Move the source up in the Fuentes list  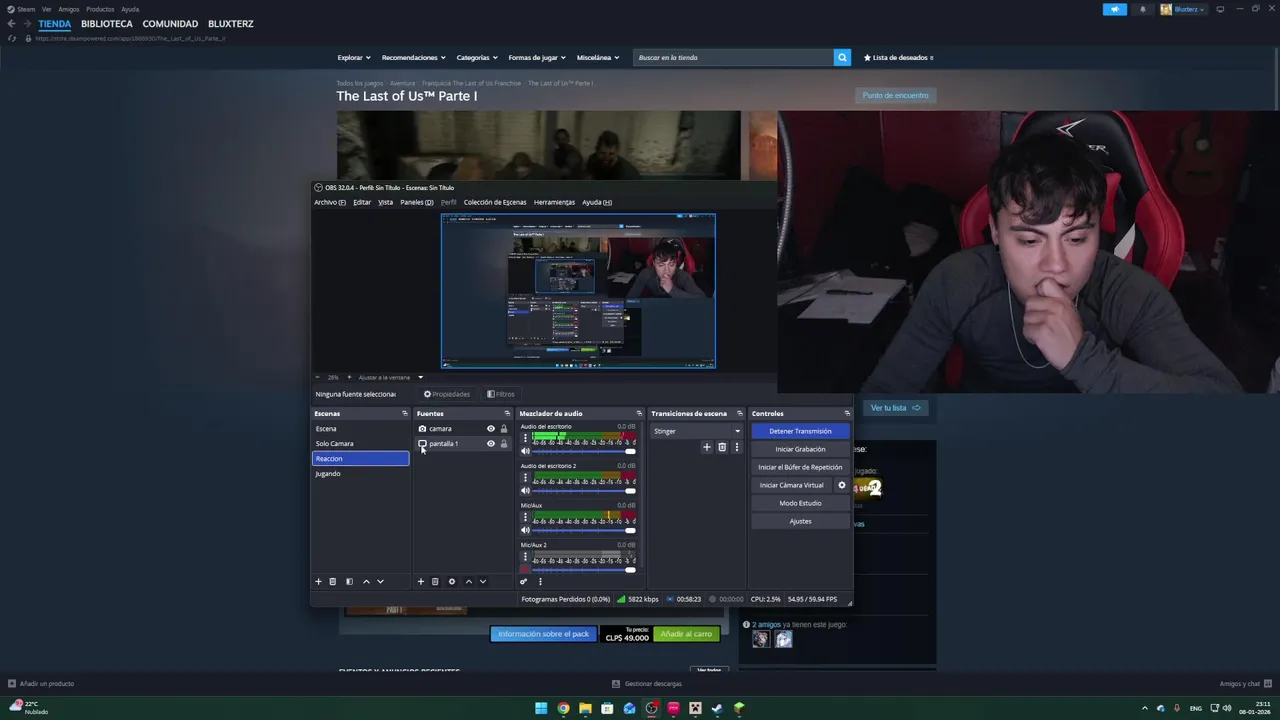(468, 582)
